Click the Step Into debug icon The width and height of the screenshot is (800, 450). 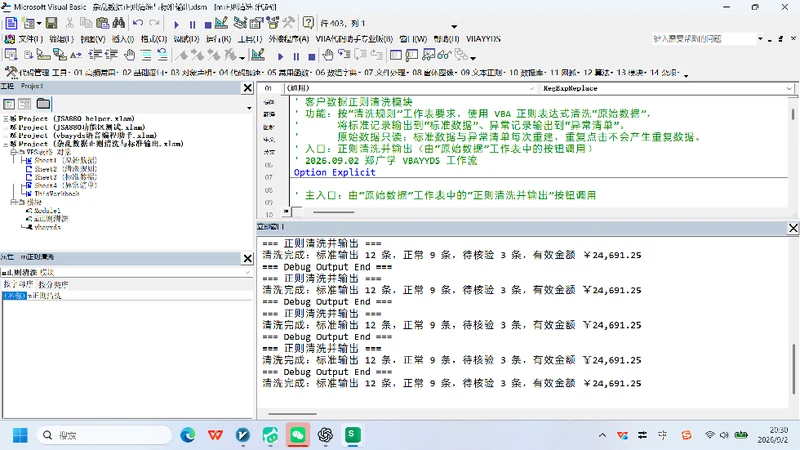coord(344,55)
